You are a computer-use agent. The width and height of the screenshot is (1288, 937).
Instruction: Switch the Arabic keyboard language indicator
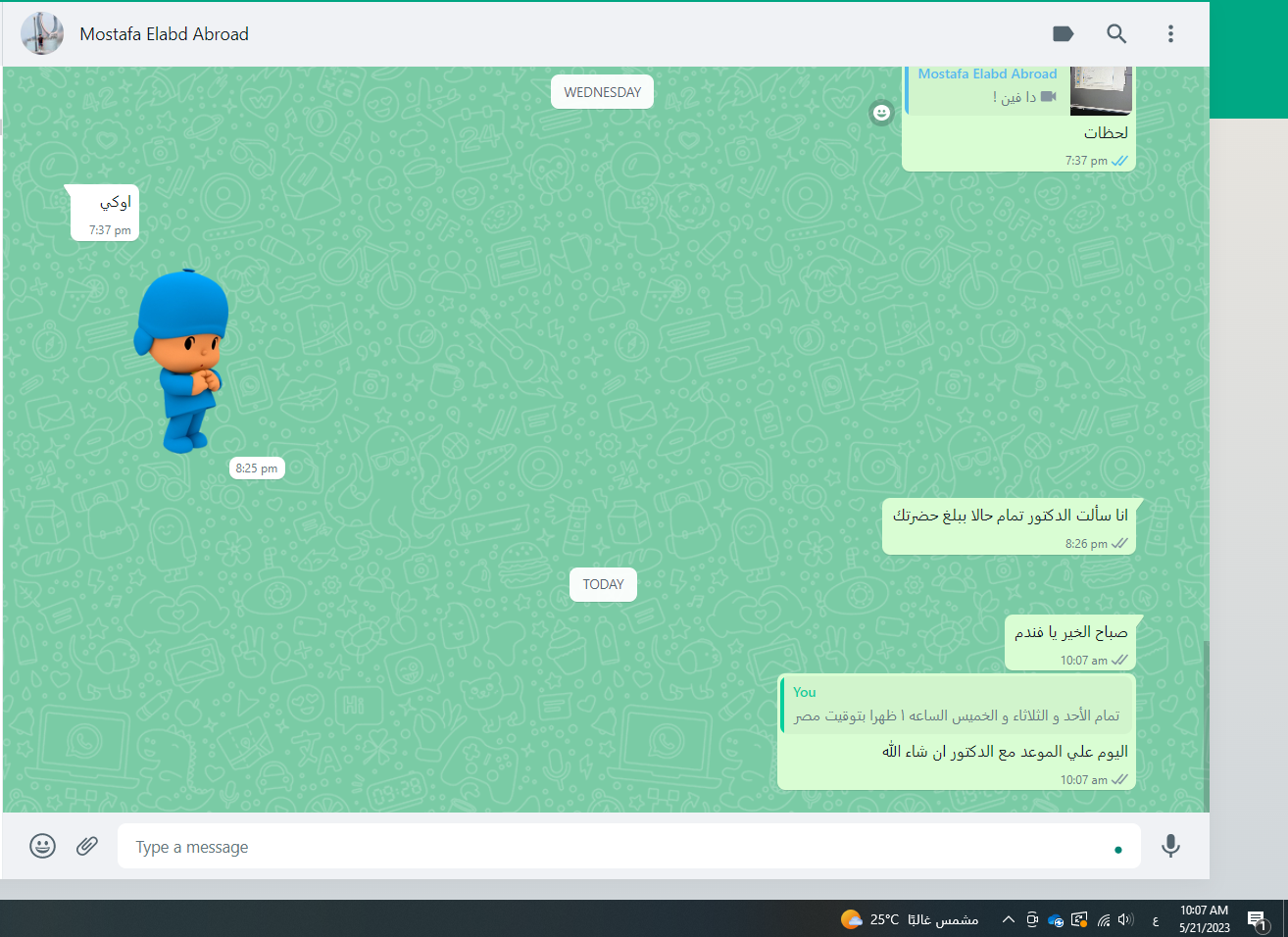(x=1156, y=920)
